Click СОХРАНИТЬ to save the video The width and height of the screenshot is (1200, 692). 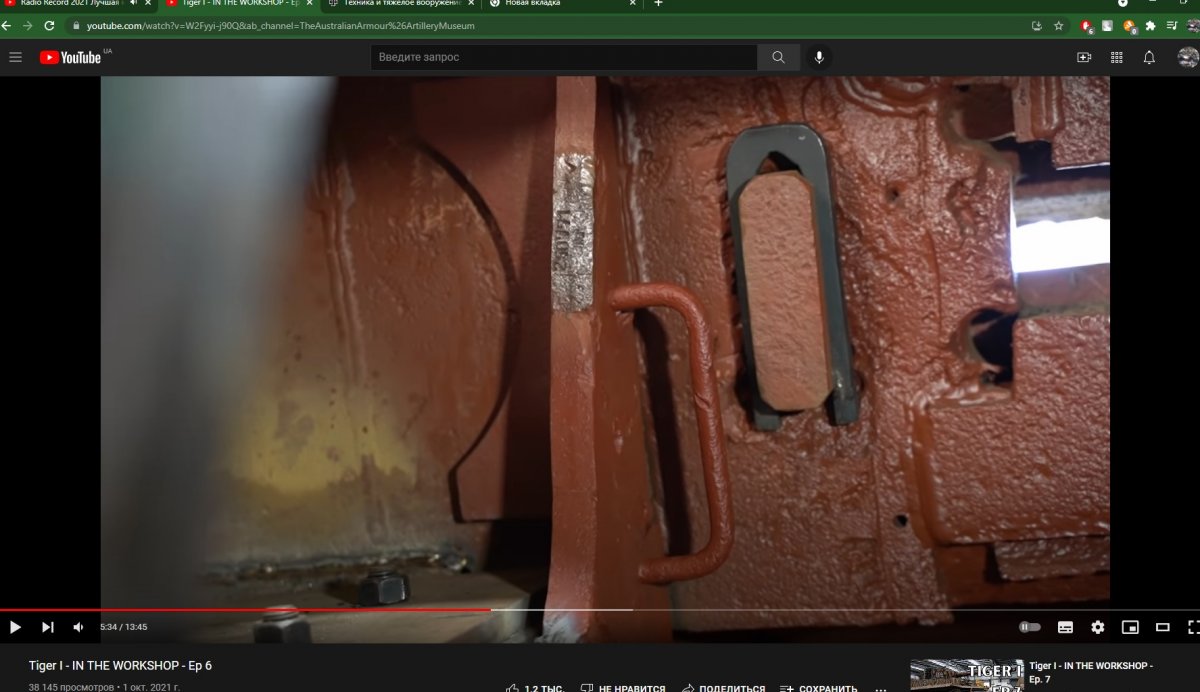pyautogui.click(x=818, y=688)
